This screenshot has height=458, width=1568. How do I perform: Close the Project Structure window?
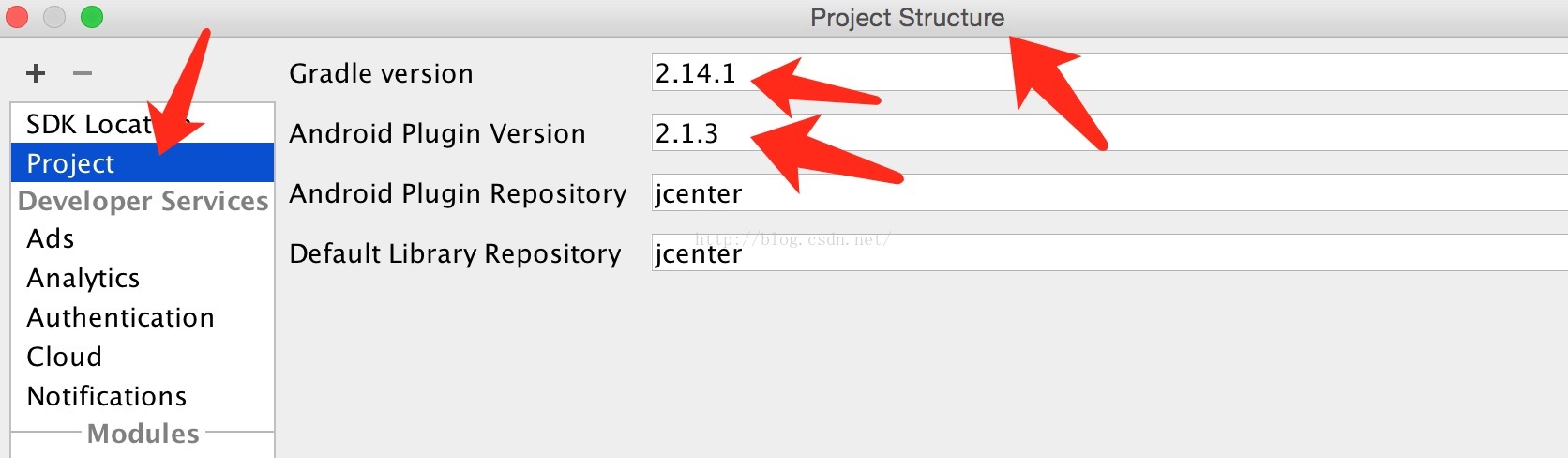click(x=17, y=17)
